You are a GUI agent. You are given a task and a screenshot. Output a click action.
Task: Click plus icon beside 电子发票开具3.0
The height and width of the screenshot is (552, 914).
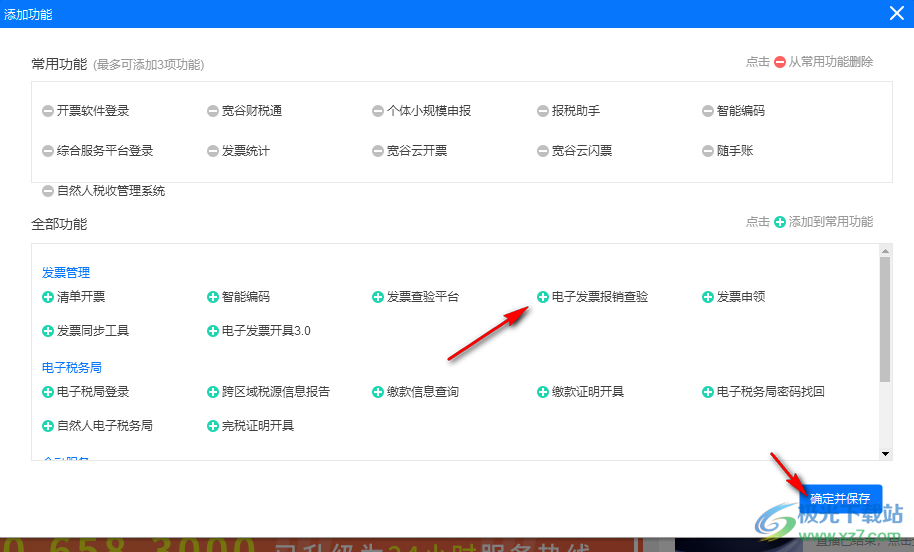213,331
